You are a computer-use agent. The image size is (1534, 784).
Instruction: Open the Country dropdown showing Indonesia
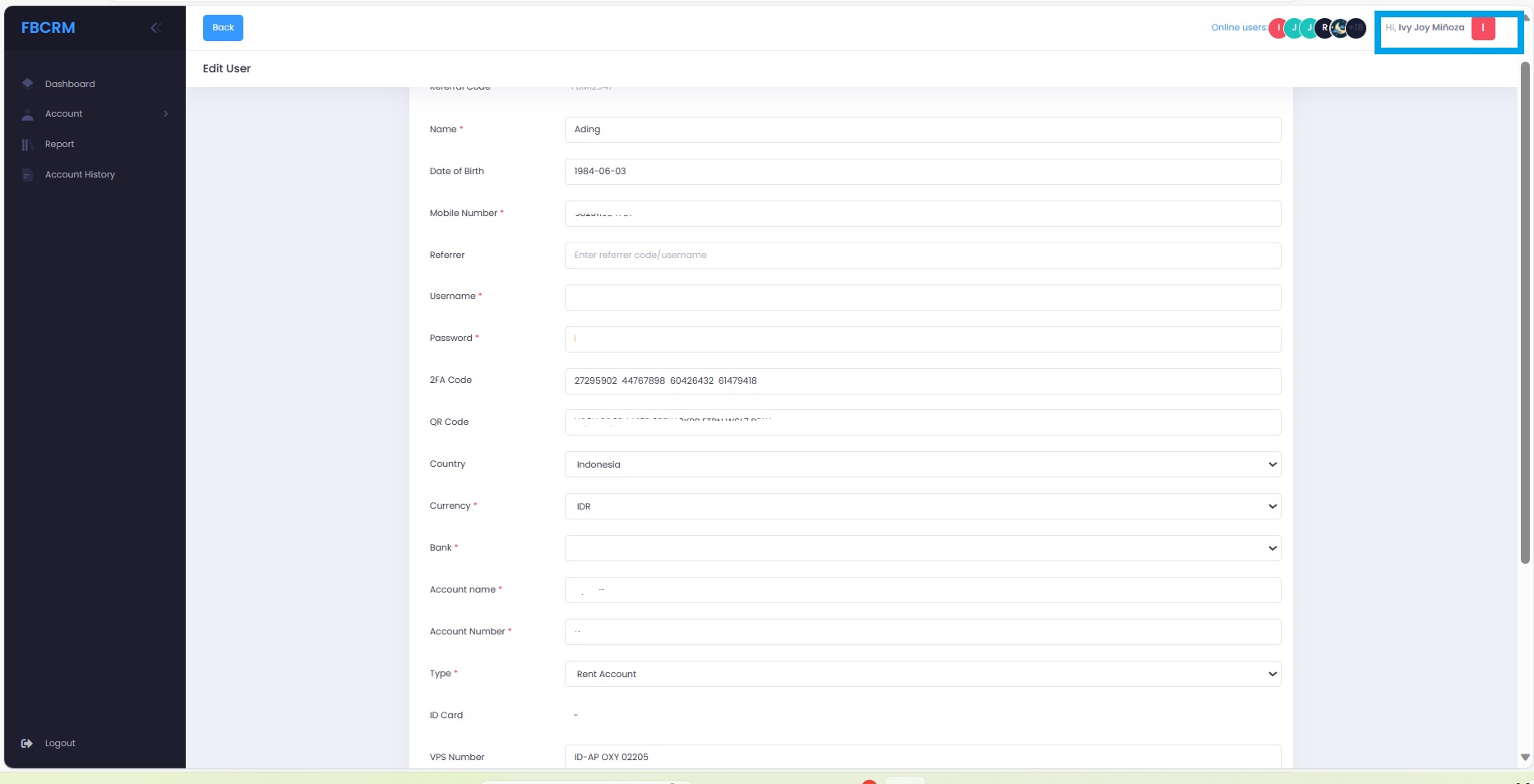[922, 464]
